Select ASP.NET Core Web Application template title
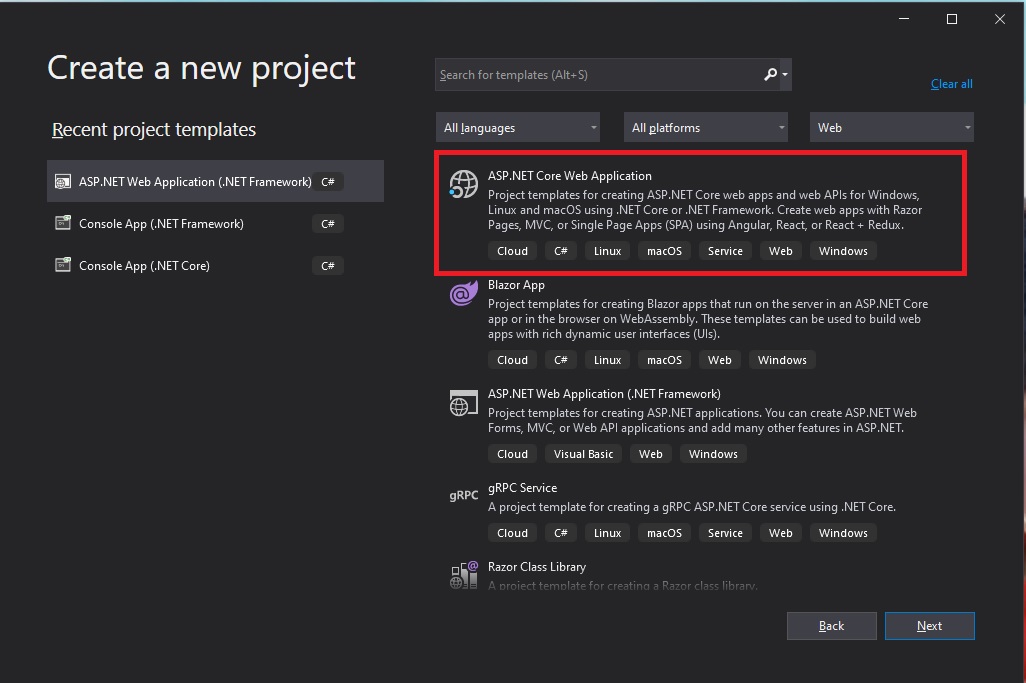Screen dimensions: 1026x683 coord(570,175)
